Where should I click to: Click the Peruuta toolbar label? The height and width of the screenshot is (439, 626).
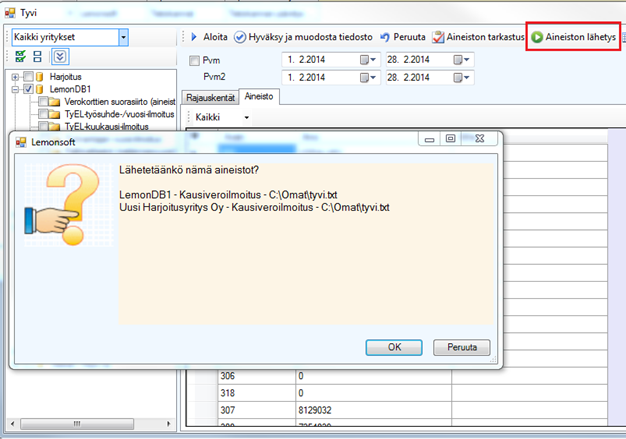(409, 37)
